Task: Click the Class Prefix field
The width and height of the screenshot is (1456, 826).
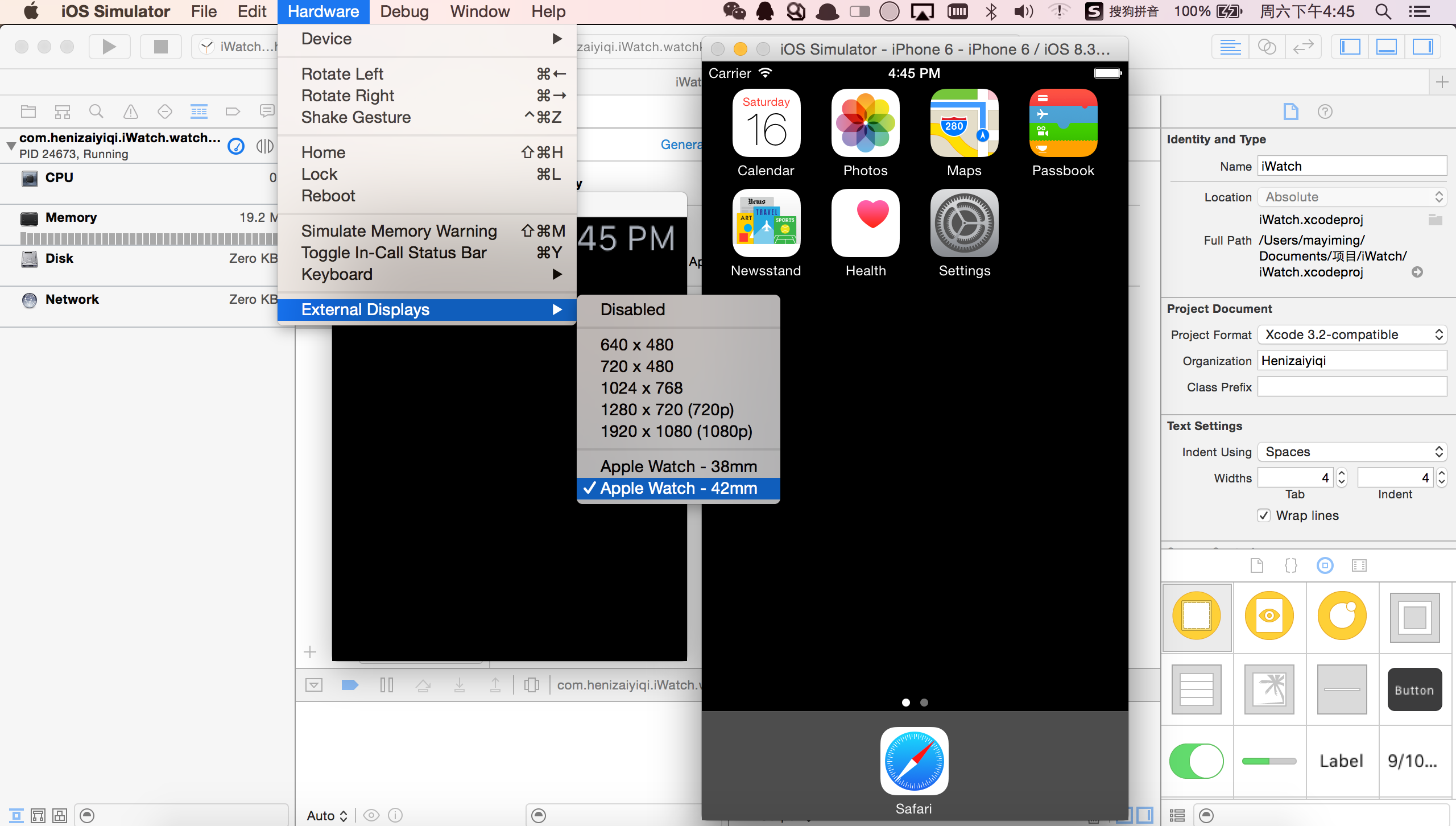Action: tap(1352, 387)
